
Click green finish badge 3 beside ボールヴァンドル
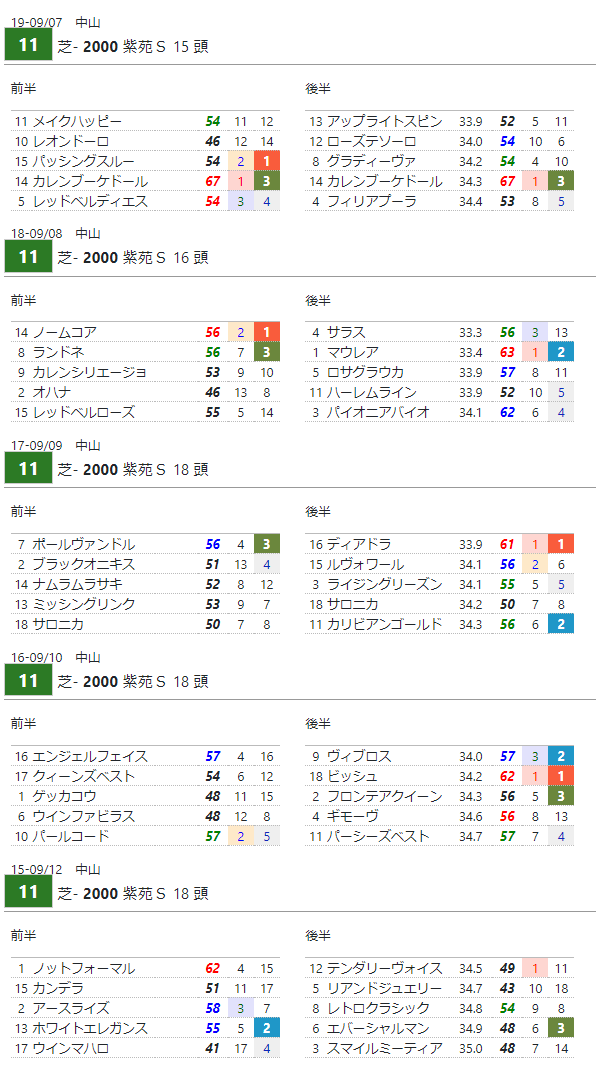(267, 544)
